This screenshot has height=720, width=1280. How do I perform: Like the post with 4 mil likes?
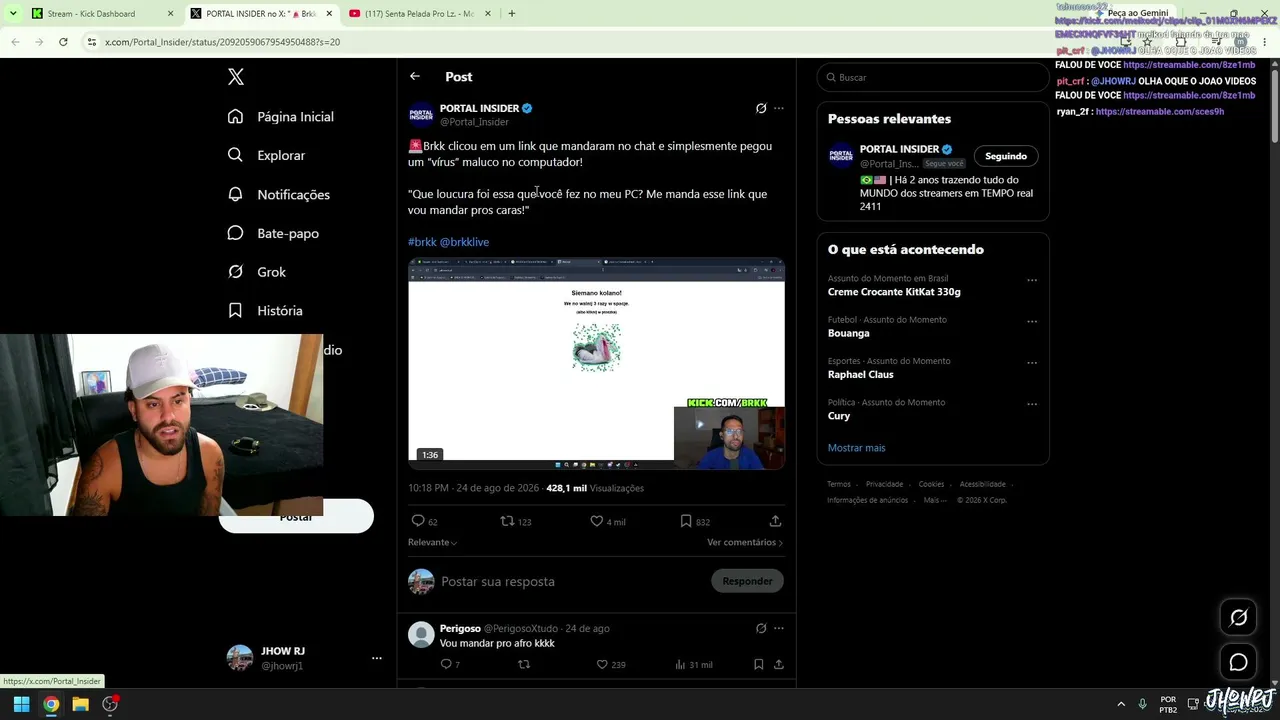[x=597, y=521]
